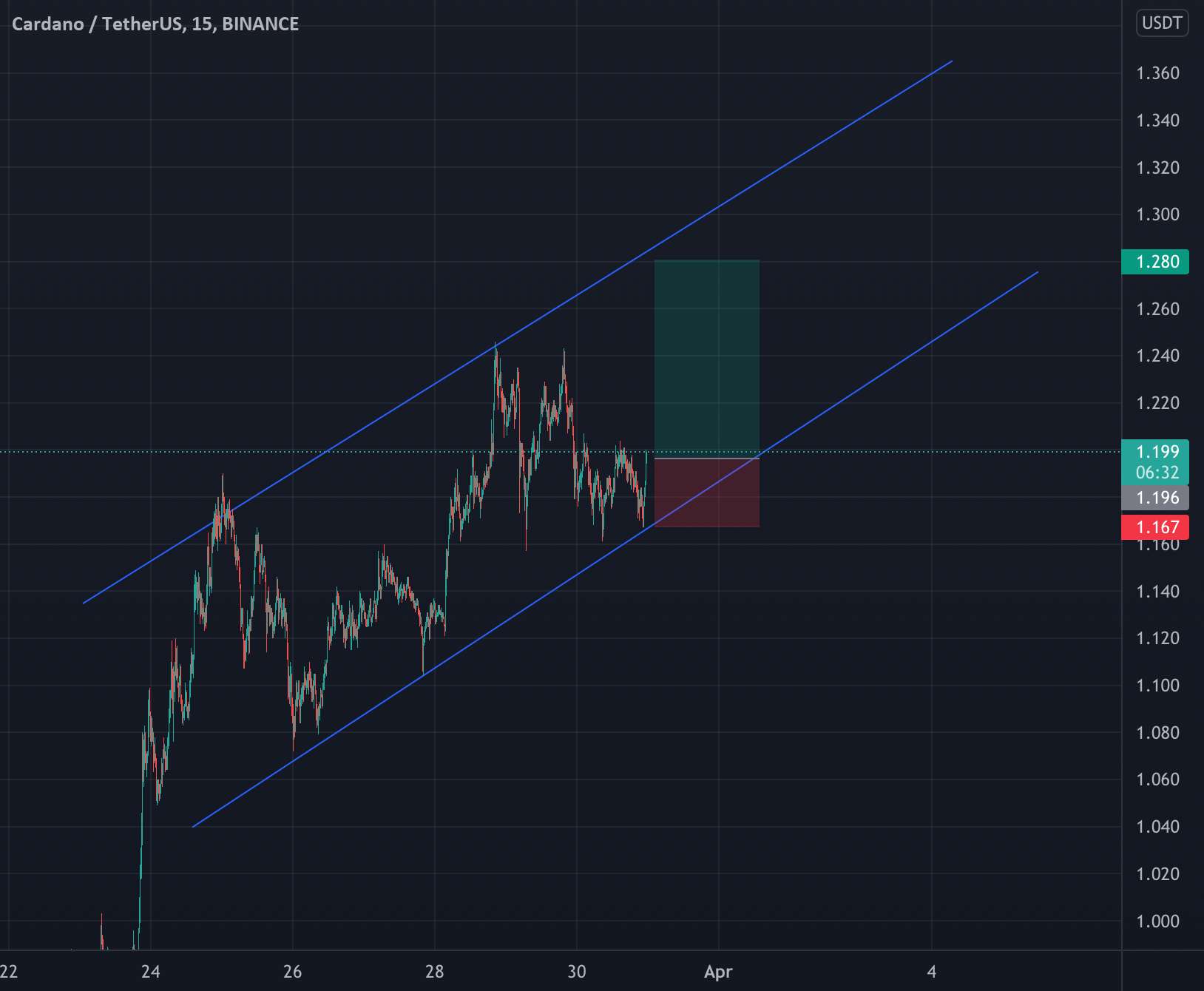Click the 1.140 price axis label
Image resolution: width=1204 pixels, height=991 pixels.
(1157, 592)
